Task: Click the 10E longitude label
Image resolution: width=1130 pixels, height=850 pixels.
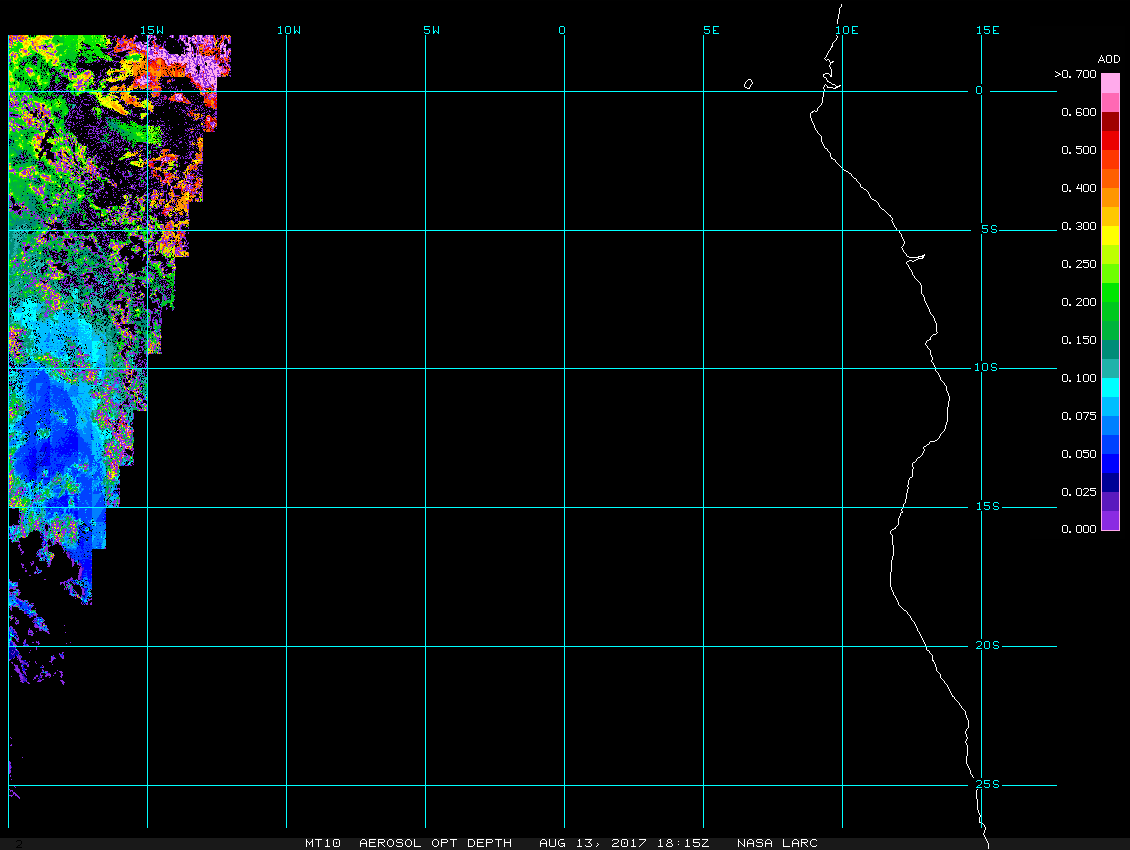Action: coord(847,30)
